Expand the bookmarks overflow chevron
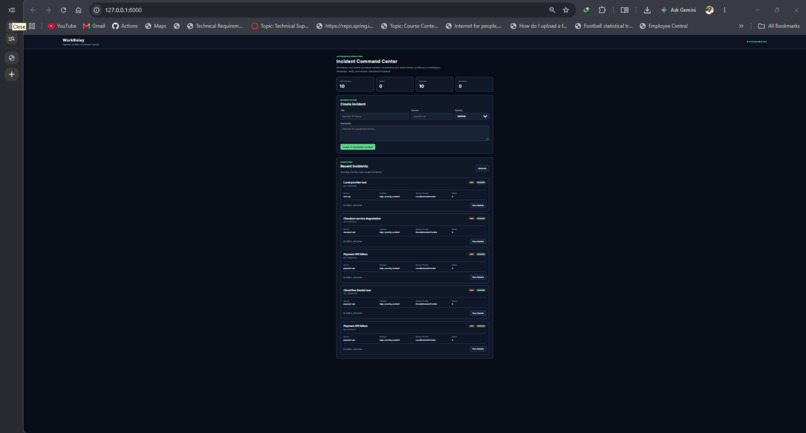 (741, 26)
